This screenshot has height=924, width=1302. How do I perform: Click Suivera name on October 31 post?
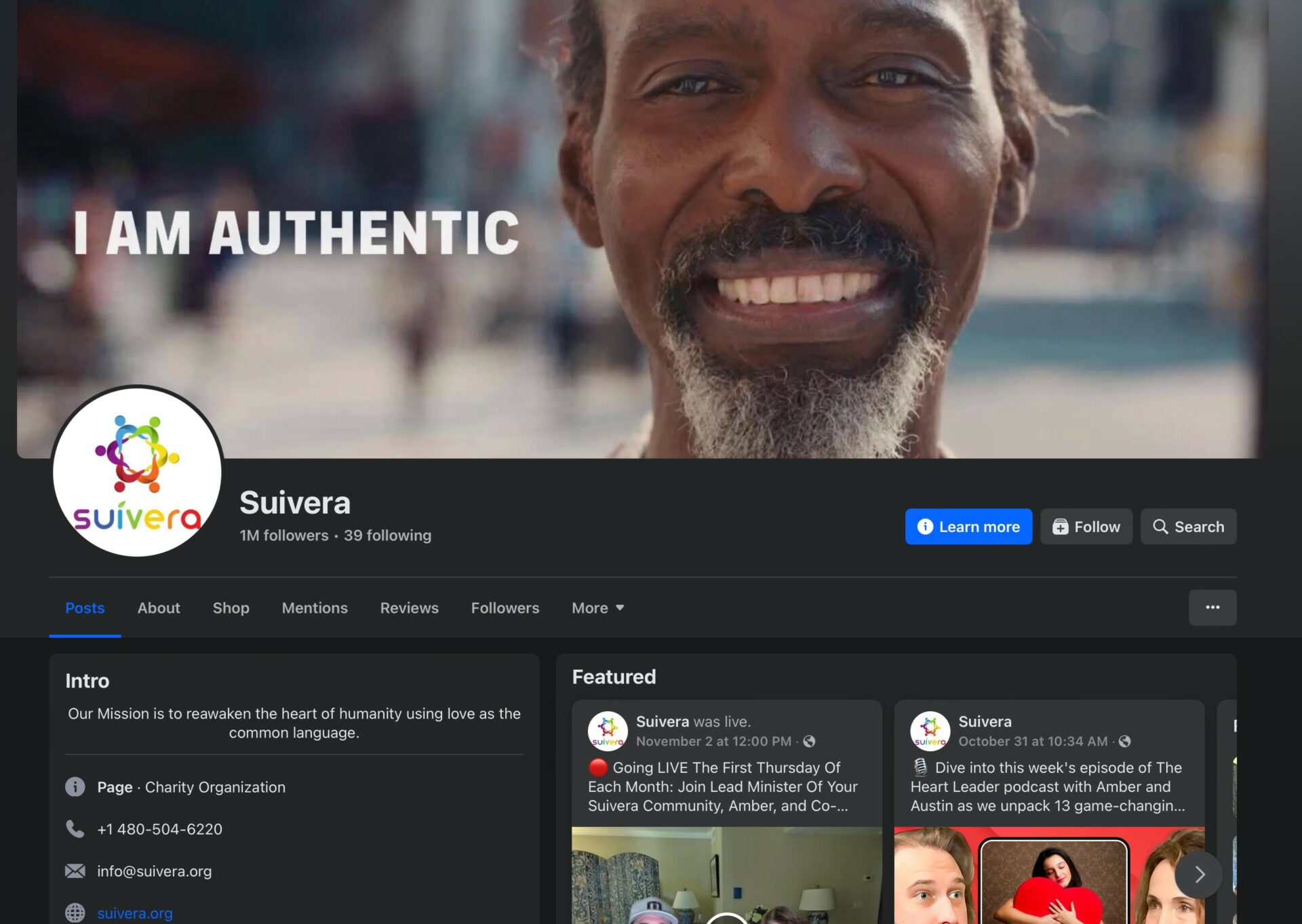[985, 721]
